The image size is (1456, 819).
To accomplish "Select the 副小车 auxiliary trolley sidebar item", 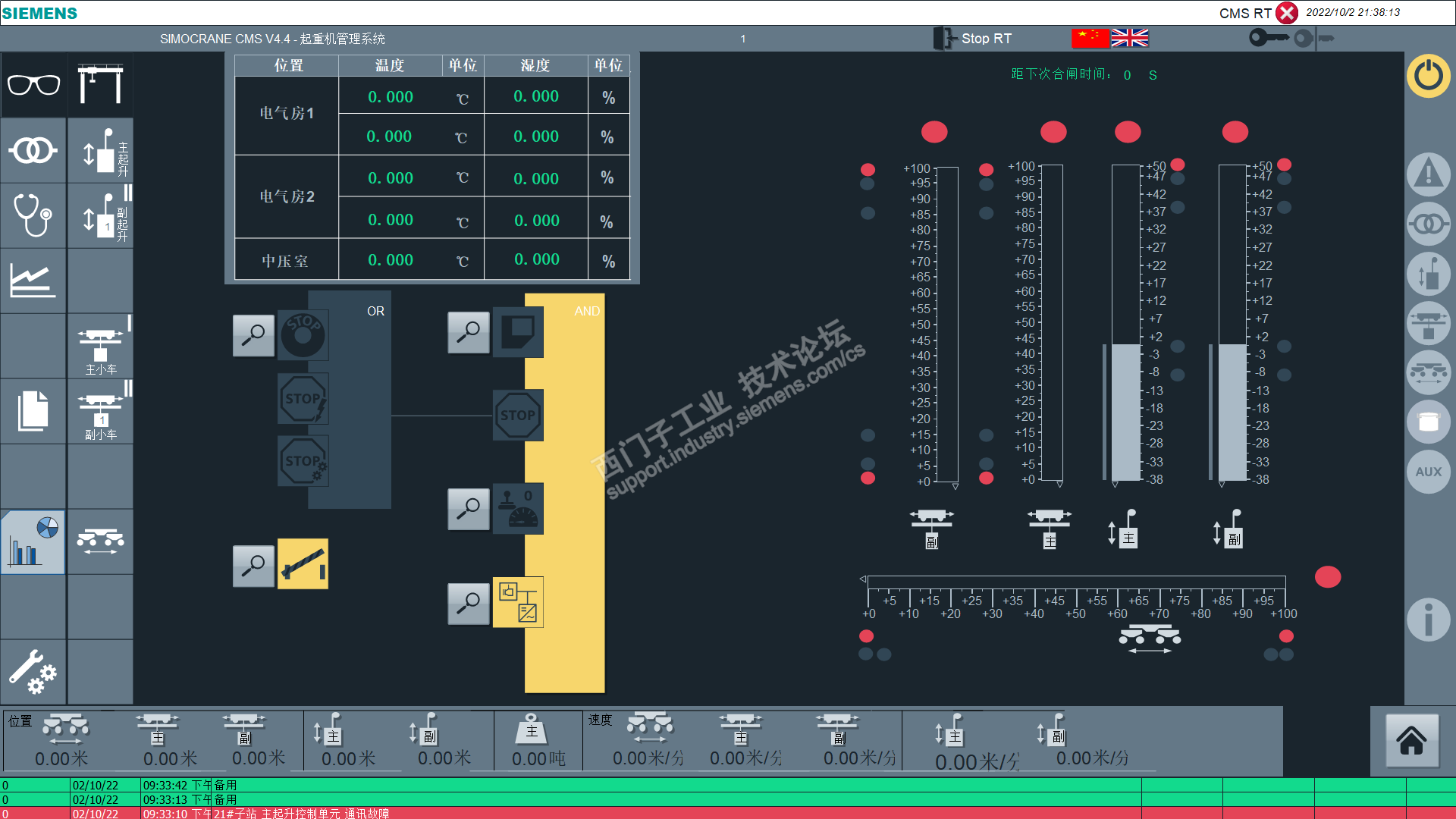I will point(100,412).
